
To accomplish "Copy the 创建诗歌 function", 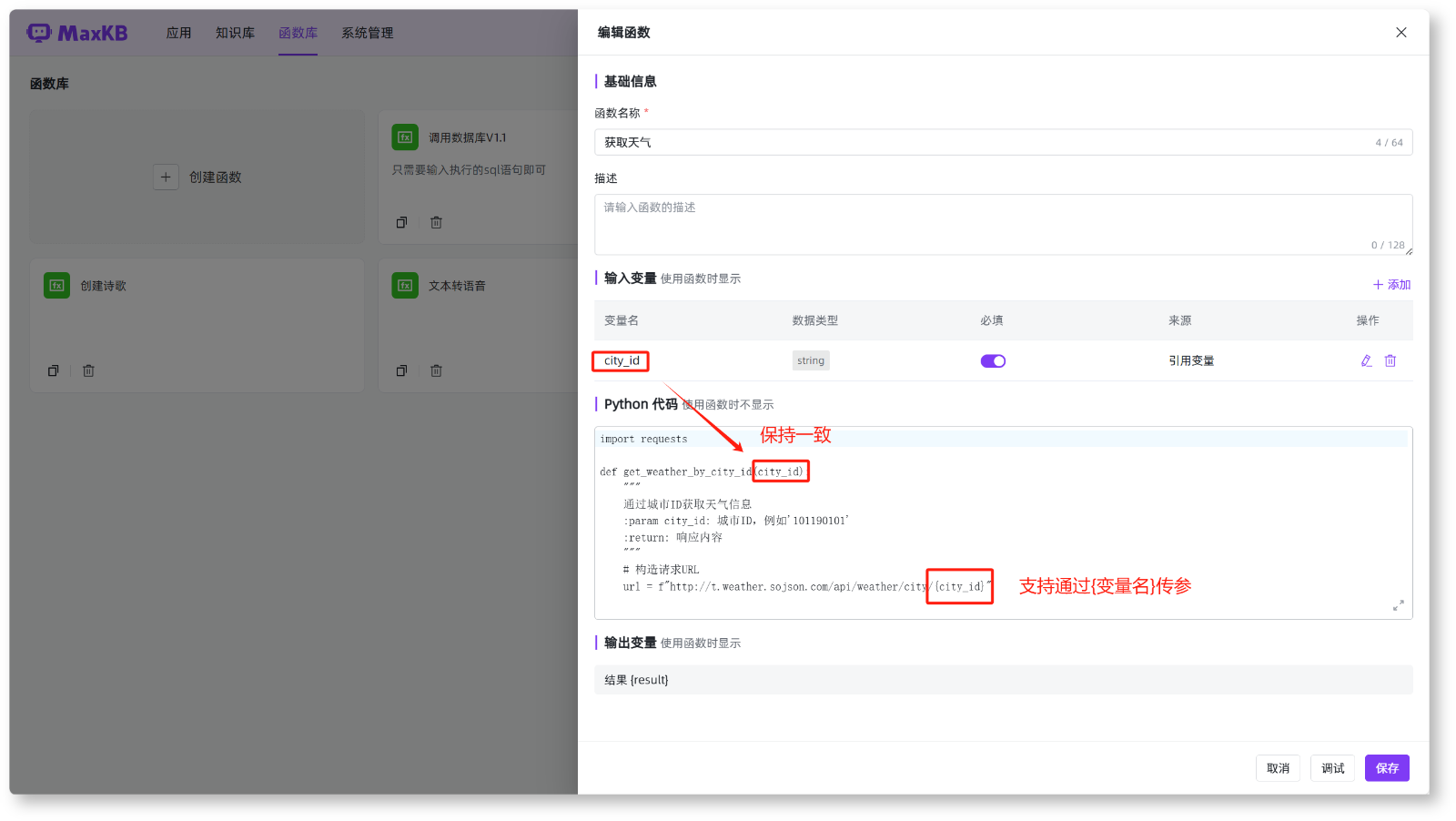I will tap(53, 370).
